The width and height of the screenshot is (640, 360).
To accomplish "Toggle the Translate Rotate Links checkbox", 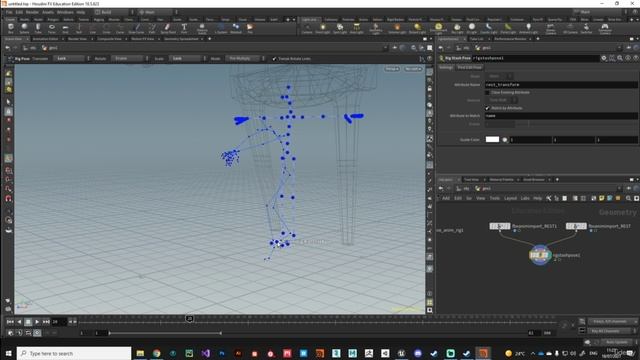I will tap(274, 59).
